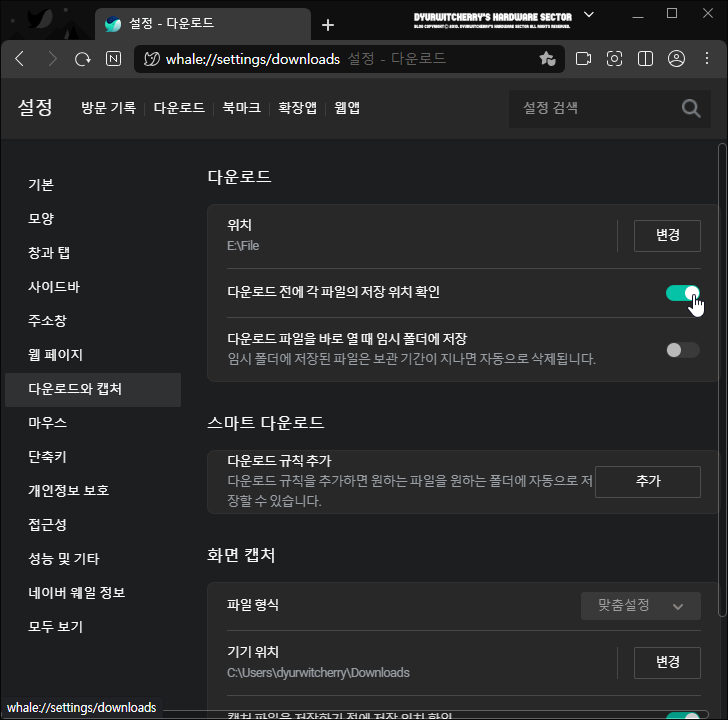The width and height of the screenshot is (728, 720).
Task: Select 마우스 in the settings sidebar
Action: click(47, 423)
